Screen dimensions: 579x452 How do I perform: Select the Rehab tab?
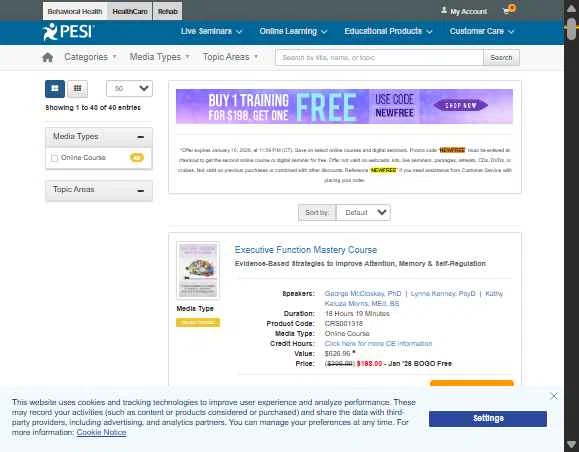pyautogui.click(x=168, y=11)
